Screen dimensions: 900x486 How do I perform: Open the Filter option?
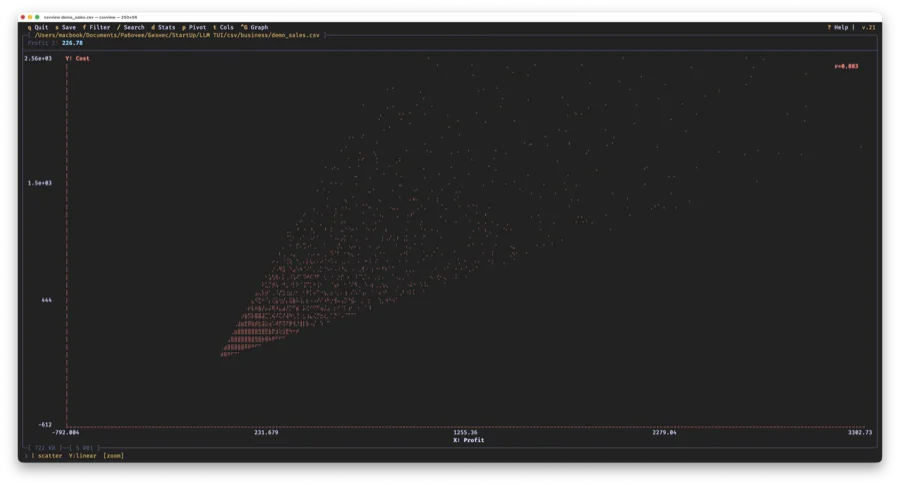click(x=97, y=27)
